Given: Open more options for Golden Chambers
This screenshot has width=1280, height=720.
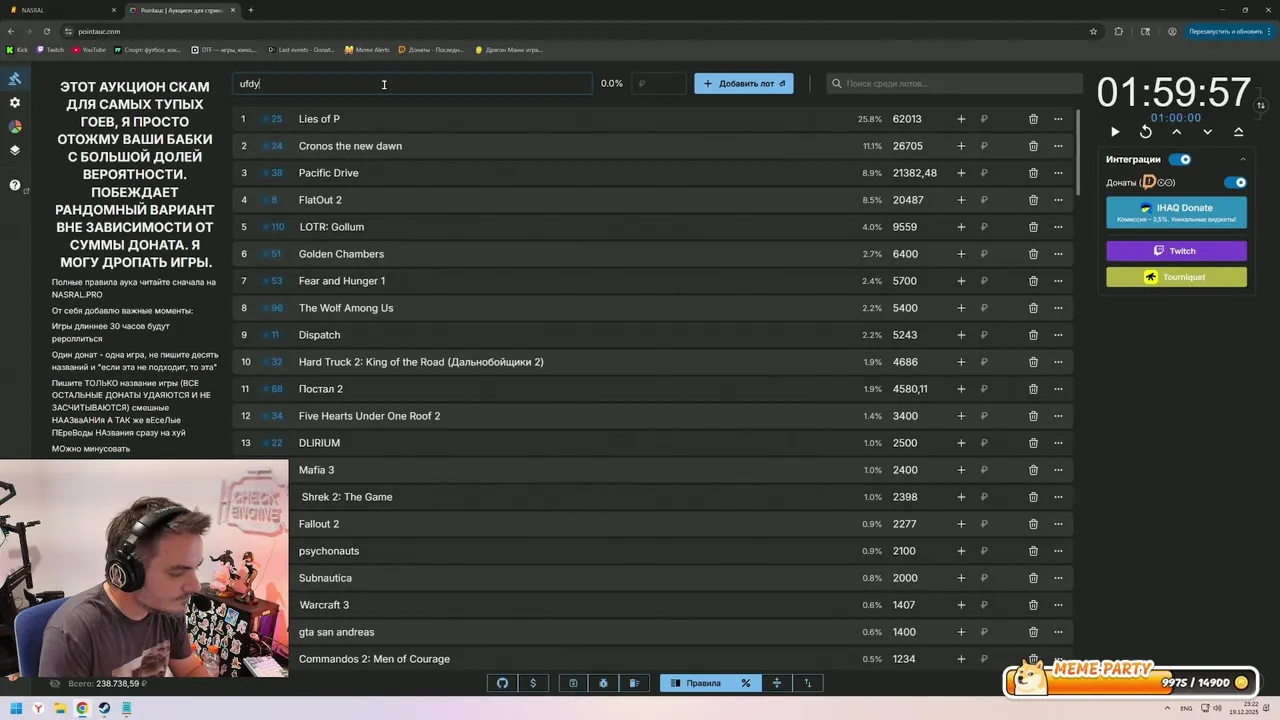Looking at the screenshot, I should [1058, 254].
